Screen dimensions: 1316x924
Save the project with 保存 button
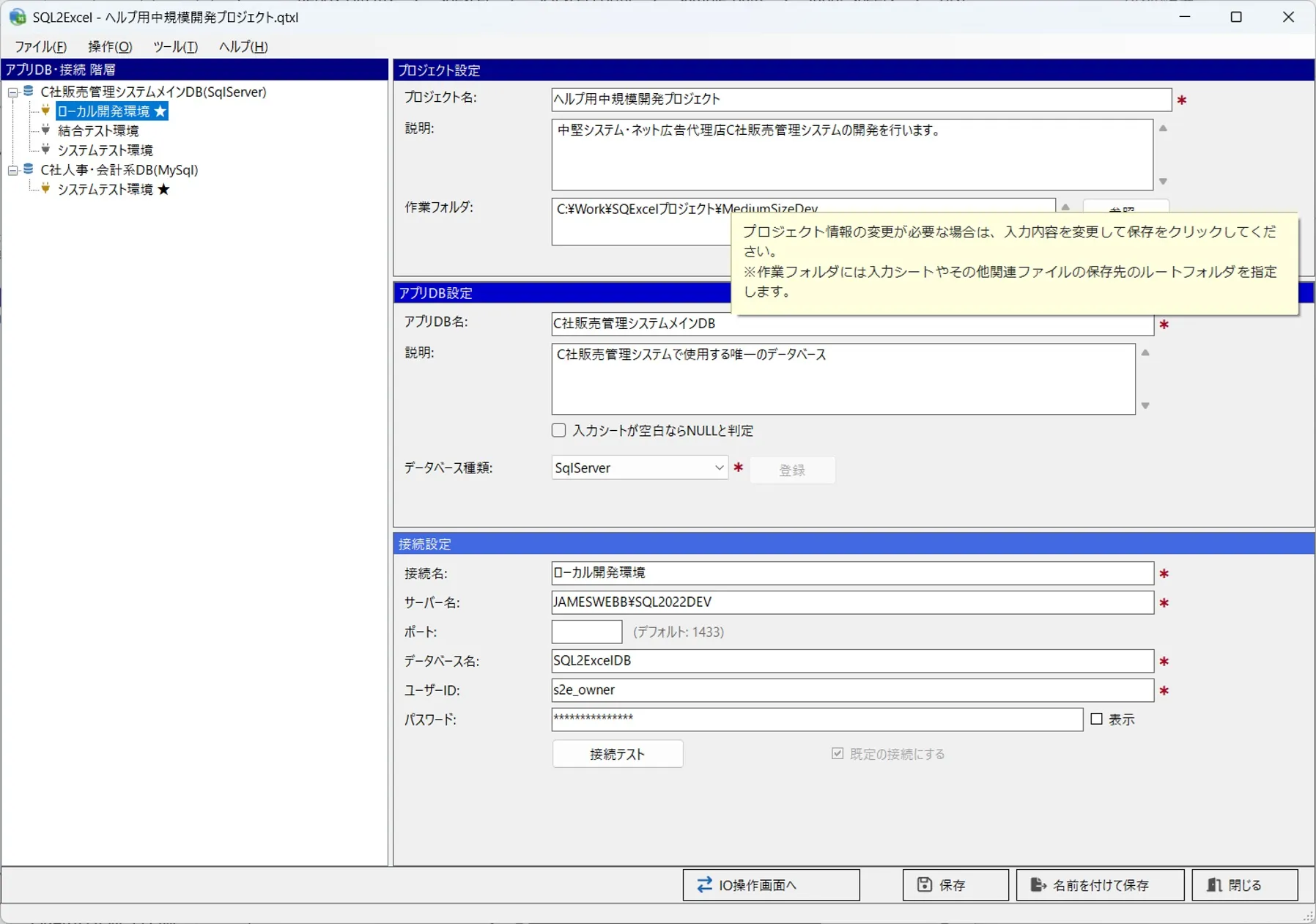pos(955,884)
